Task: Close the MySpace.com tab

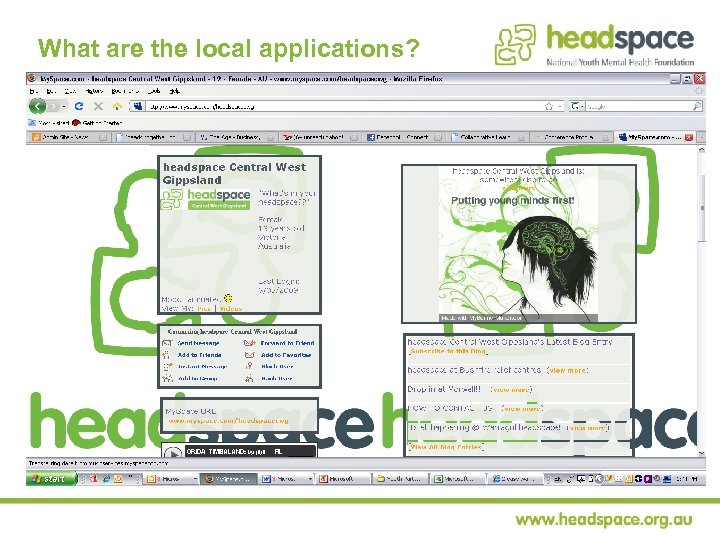Action: [x=689, y=137]
